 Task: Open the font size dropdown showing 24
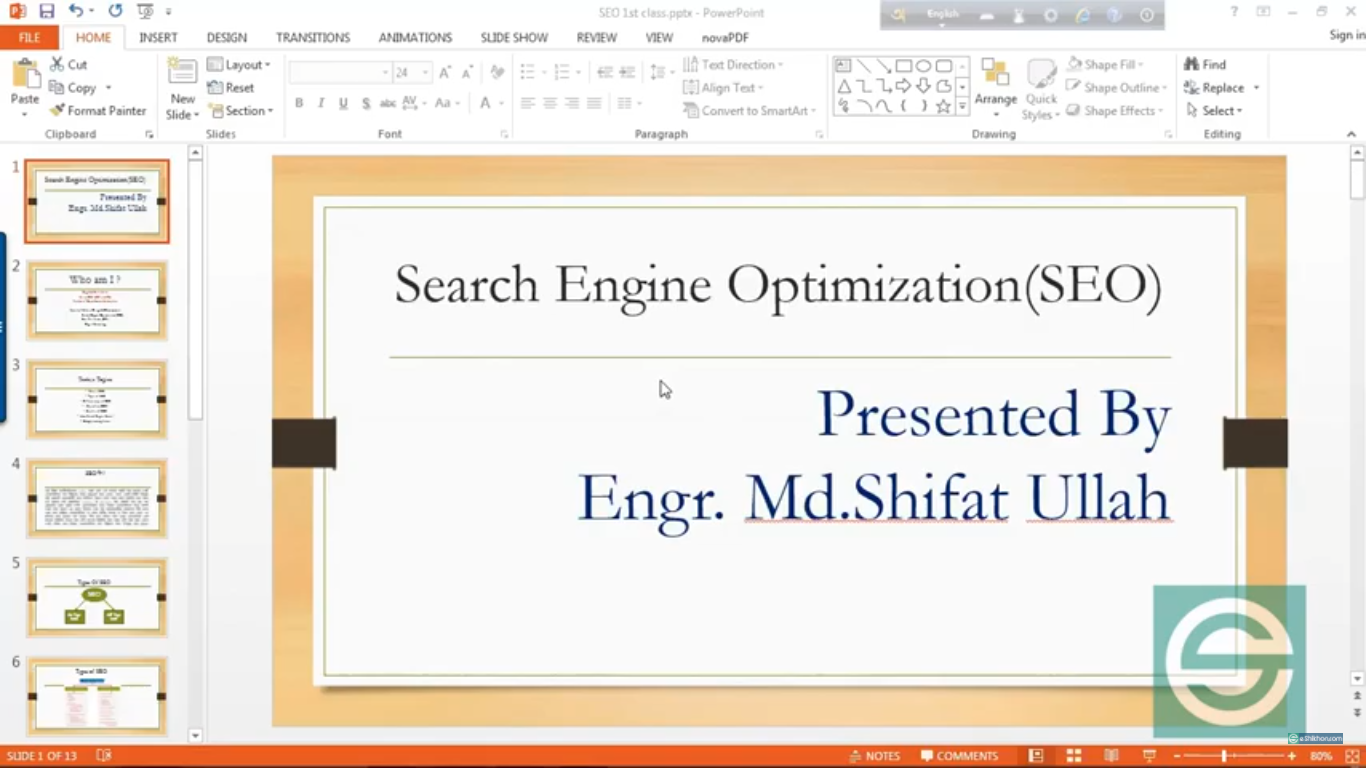point(425,73)
